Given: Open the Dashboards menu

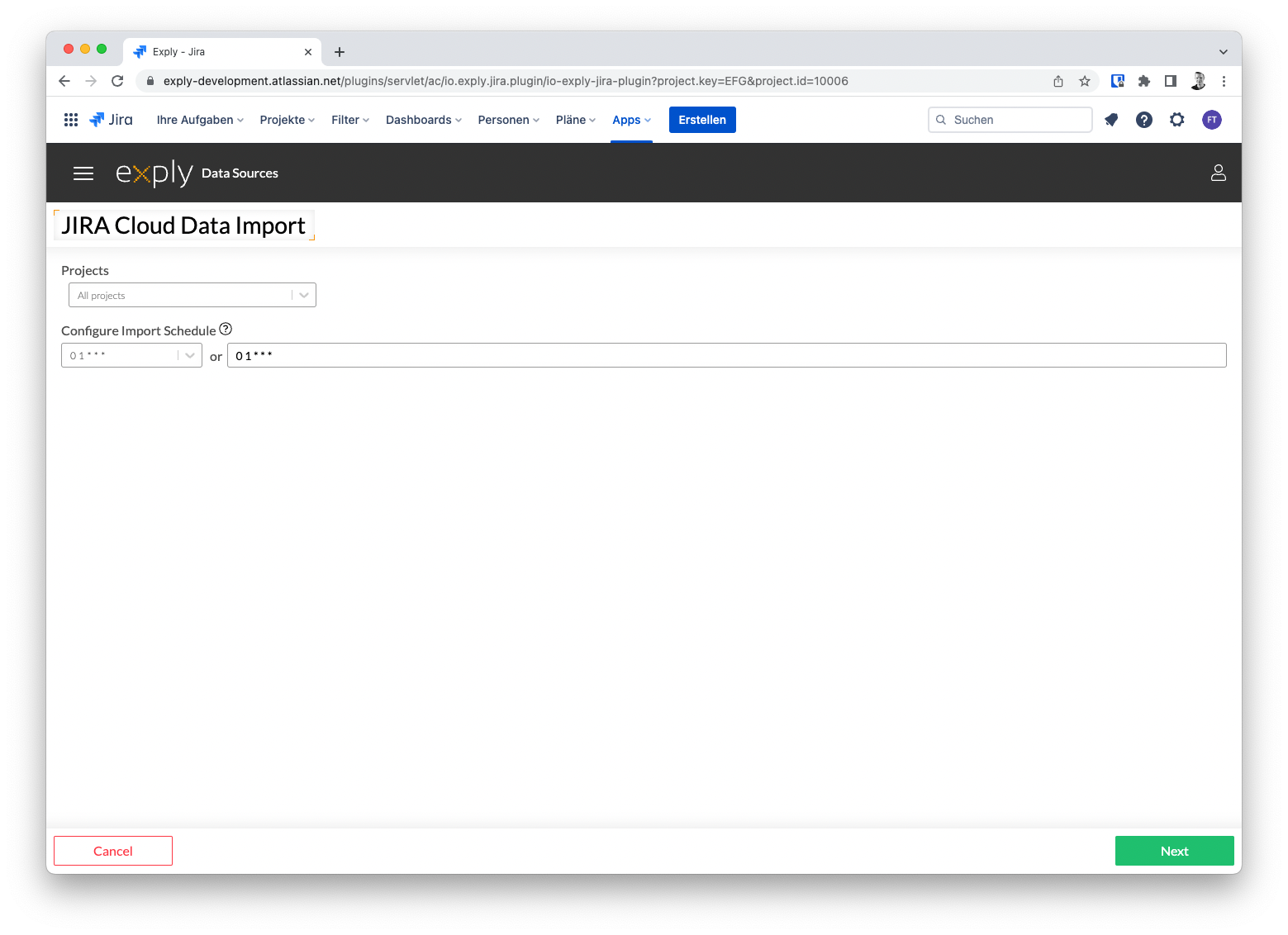Looking at the screenshot, I should click(424, 120).
